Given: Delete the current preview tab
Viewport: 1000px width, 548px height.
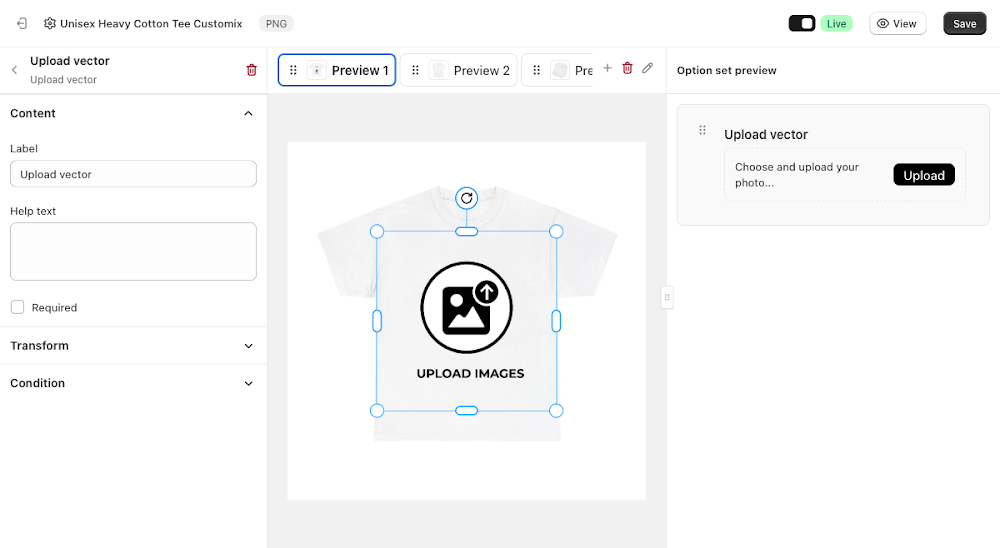Looking at the screenshot, I should pyautogui.click(x=628, y=68).
